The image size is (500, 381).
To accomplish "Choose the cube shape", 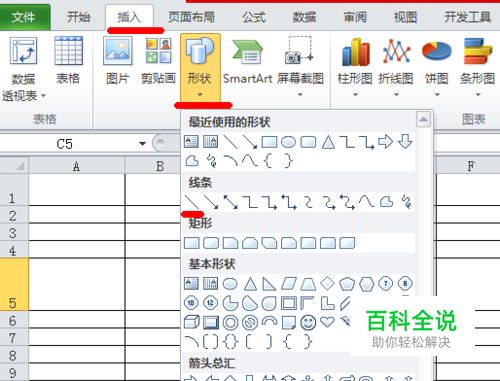I will click(x=191, y=322).
